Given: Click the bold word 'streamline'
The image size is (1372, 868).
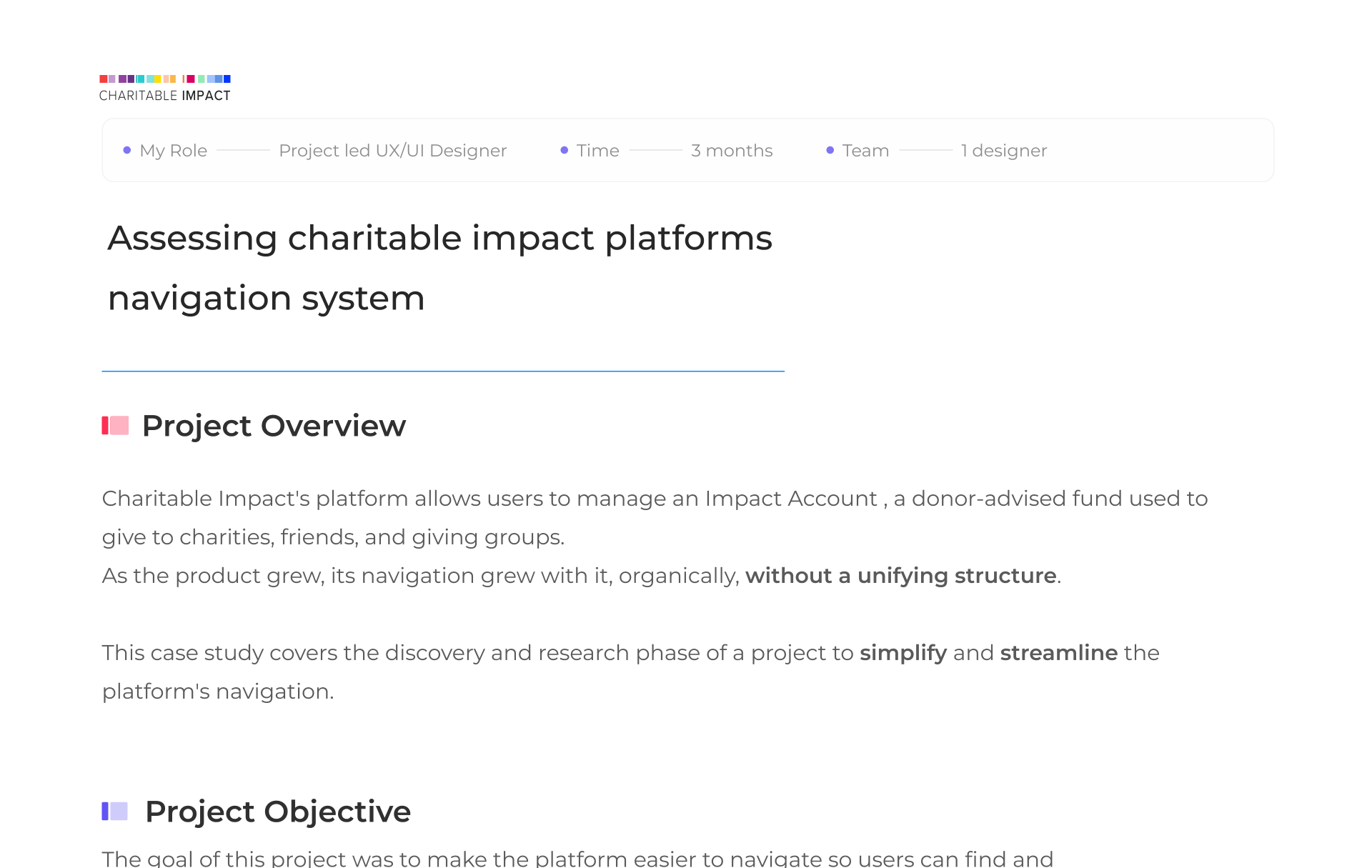Looking at the screenshot, I should coord(1059,653).
